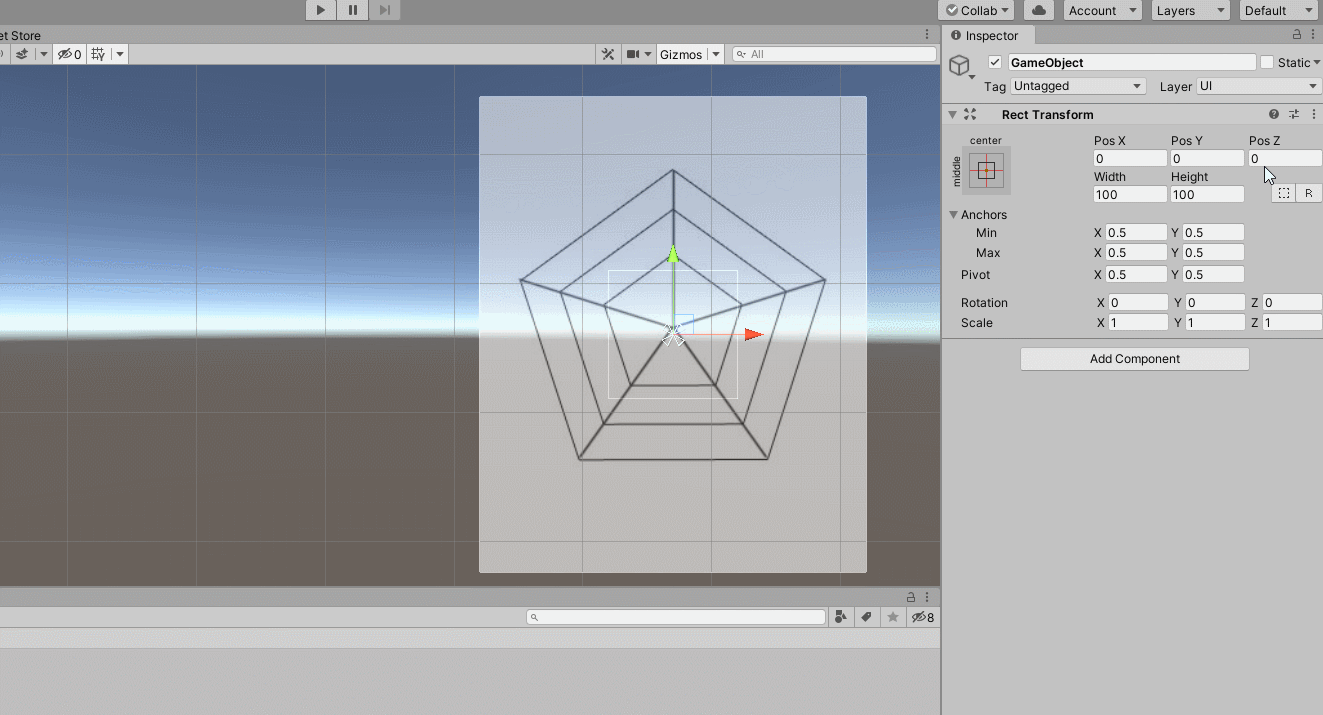Open Search by Type filter icon

click(x=841, y=617)
